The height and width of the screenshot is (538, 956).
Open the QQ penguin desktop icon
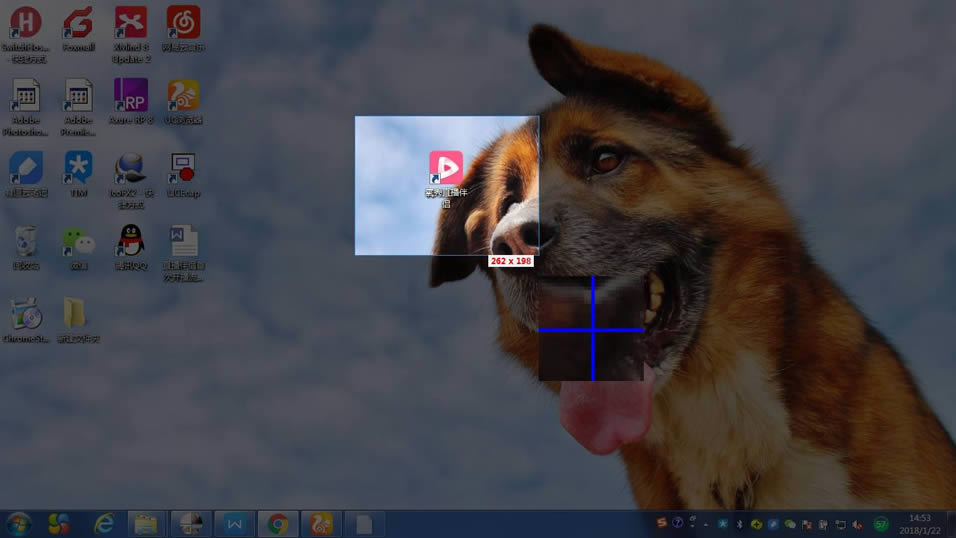click(130, 242)
